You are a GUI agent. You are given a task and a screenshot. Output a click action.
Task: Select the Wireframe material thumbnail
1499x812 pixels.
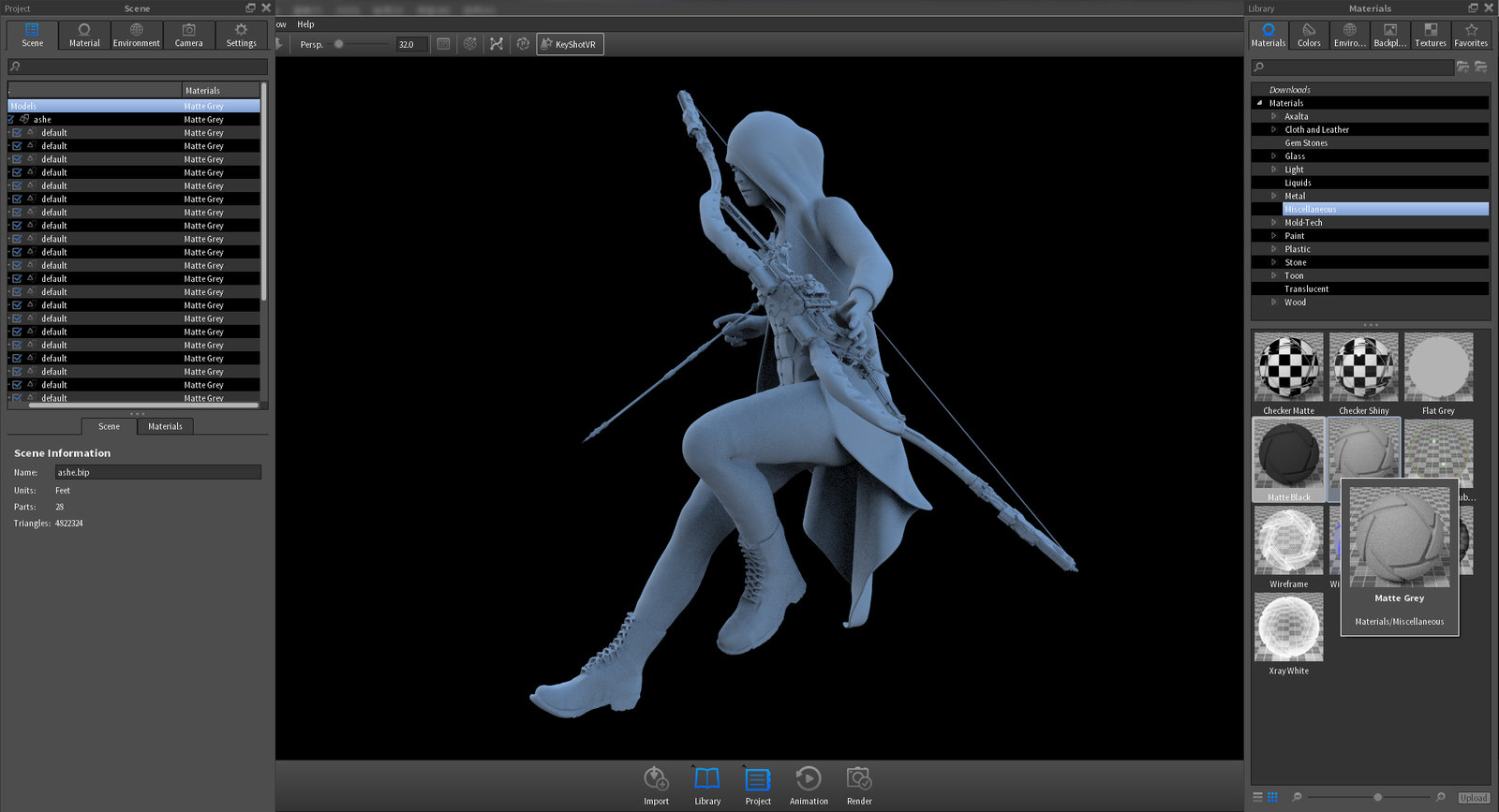[1288, 547]
